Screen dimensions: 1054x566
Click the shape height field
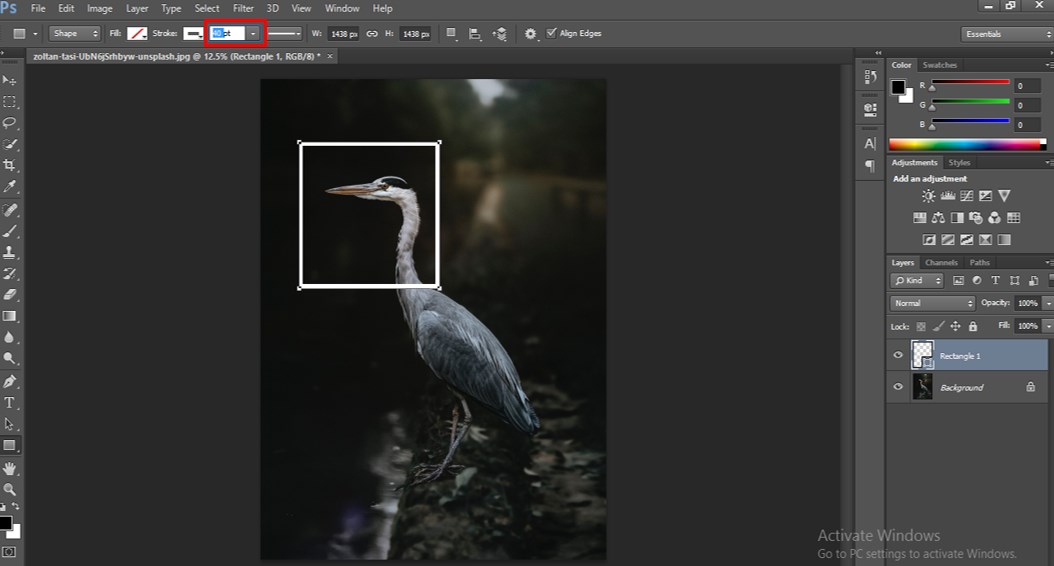(x=415, y=34)
